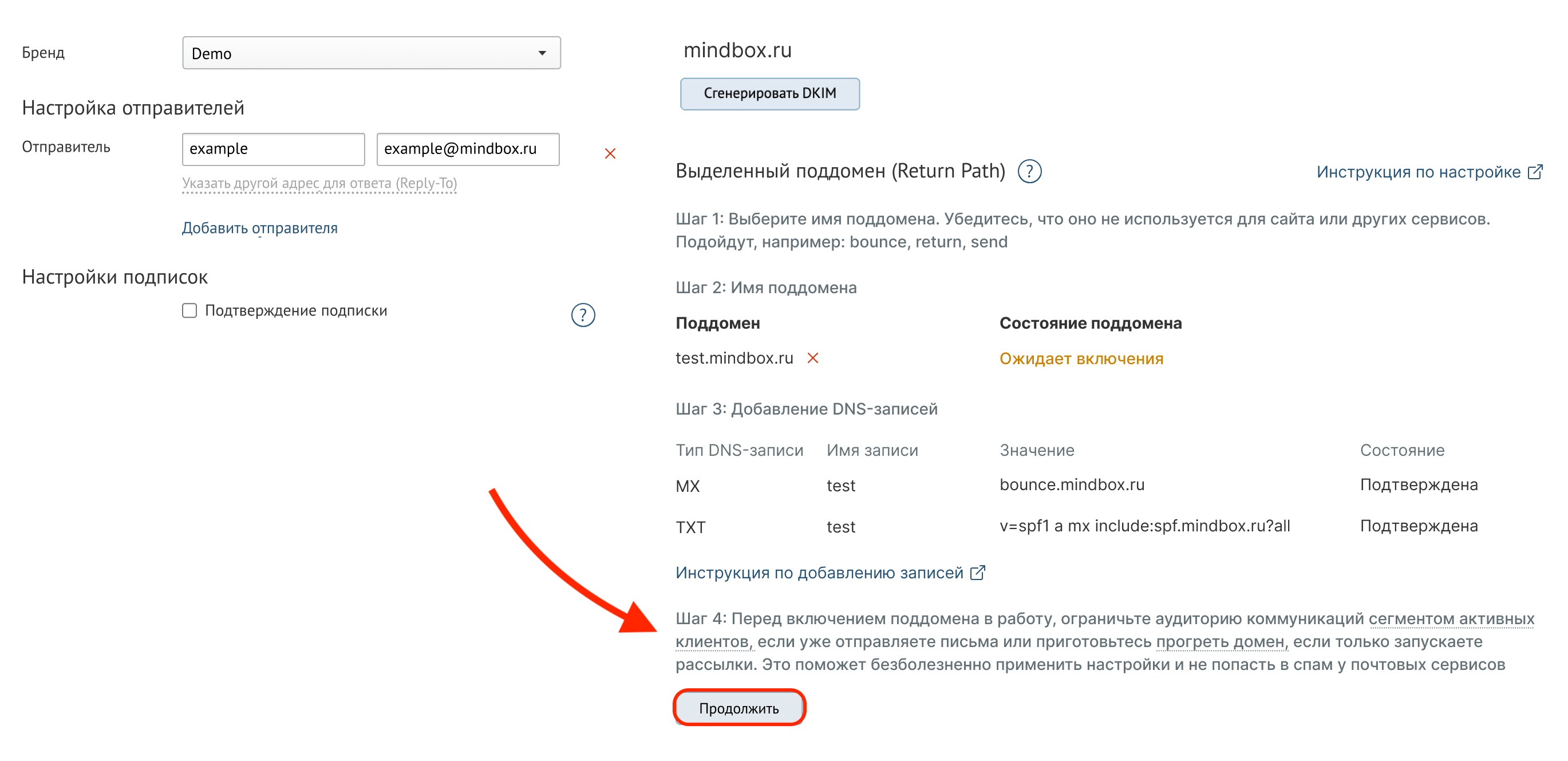The image size is (1568, 761).
Task: Click the Reply-To address link
Action: (x=319, y=183)
